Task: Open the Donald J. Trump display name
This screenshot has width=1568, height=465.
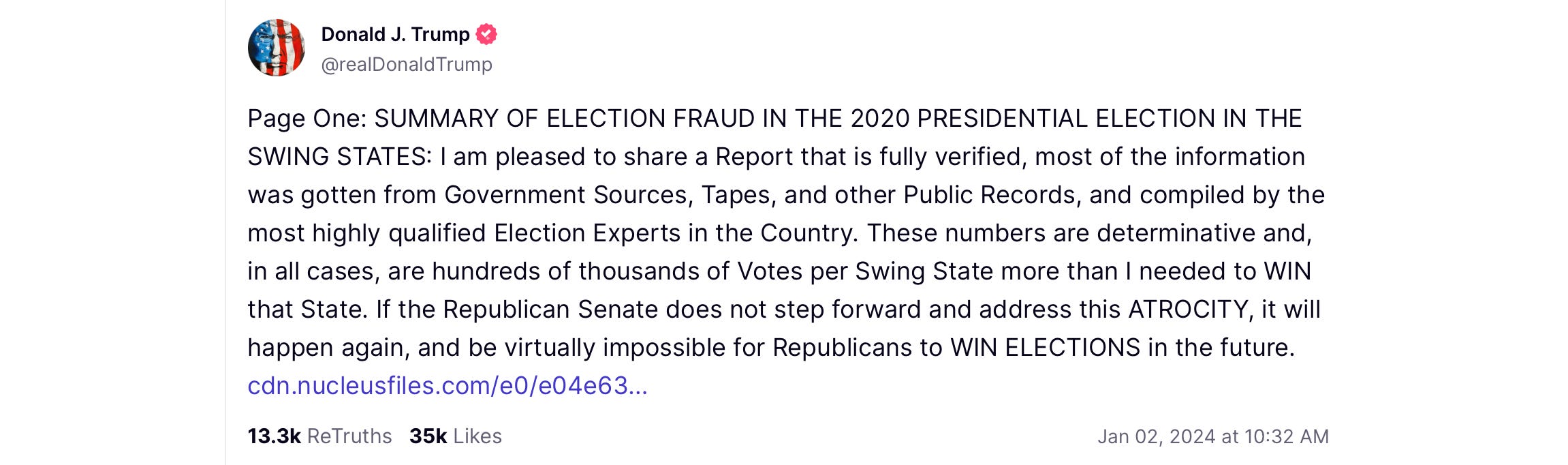Action: [395, 34]
